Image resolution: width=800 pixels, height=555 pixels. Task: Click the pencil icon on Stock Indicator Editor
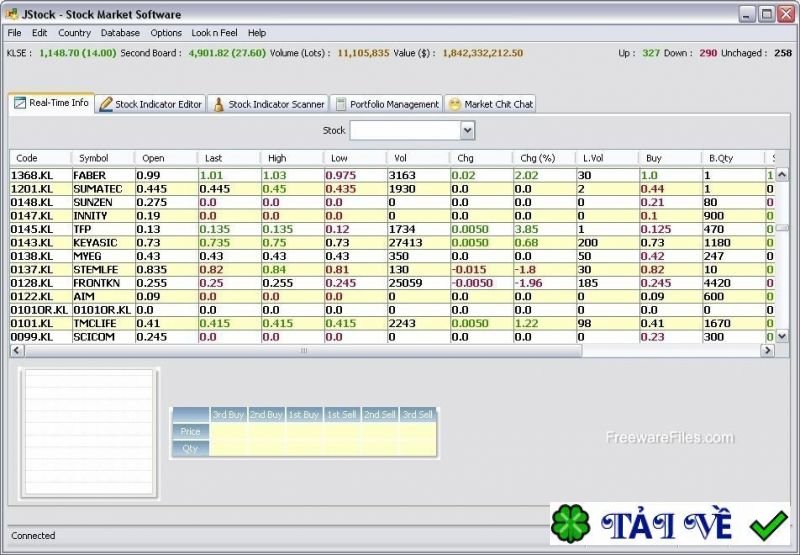(106, 104)
